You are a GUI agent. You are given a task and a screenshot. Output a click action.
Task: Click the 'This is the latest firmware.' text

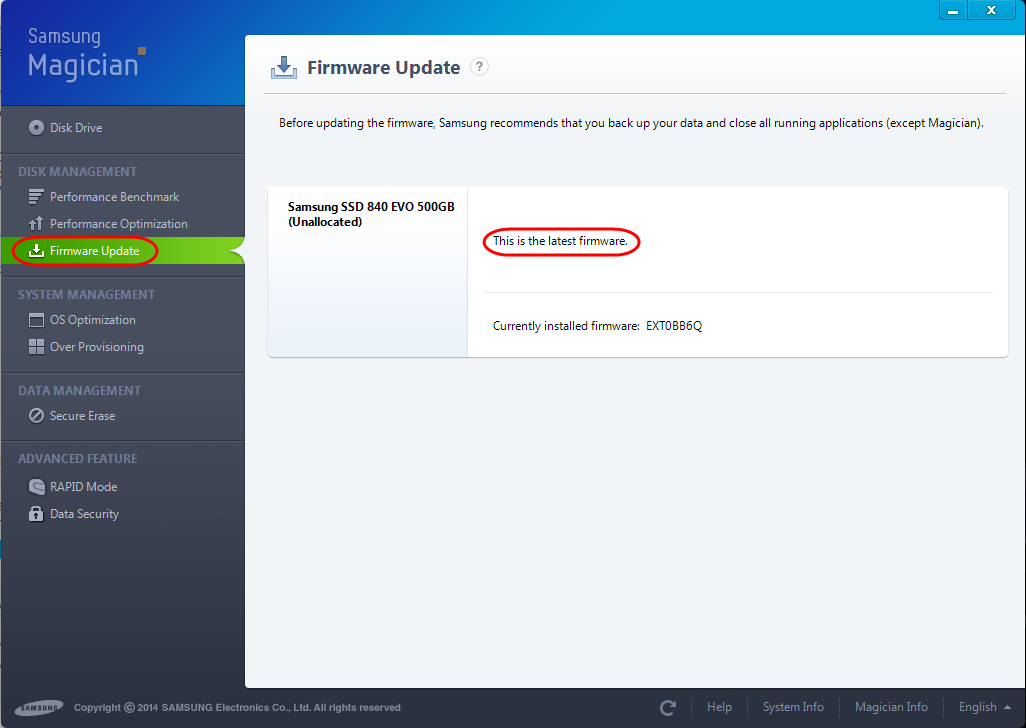click(560, 241)
